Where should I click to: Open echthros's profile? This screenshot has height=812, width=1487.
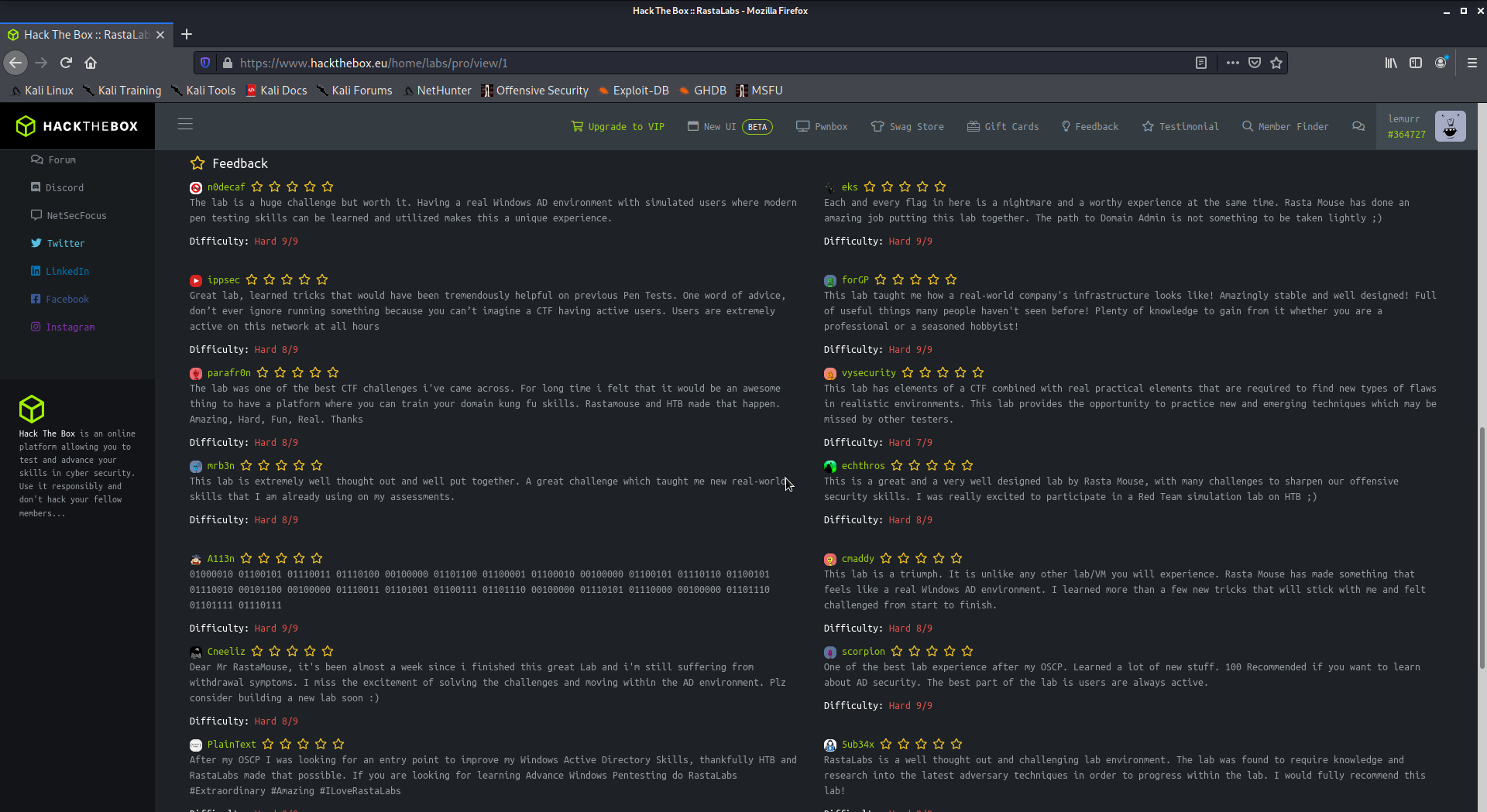(863, 466)
